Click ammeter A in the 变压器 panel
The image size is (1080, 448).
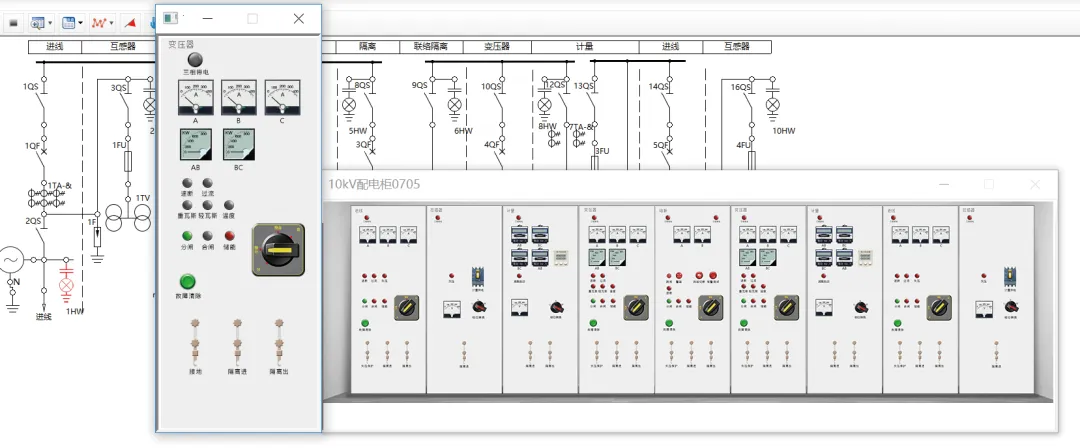pyautogui.click(x=196, y=97)
